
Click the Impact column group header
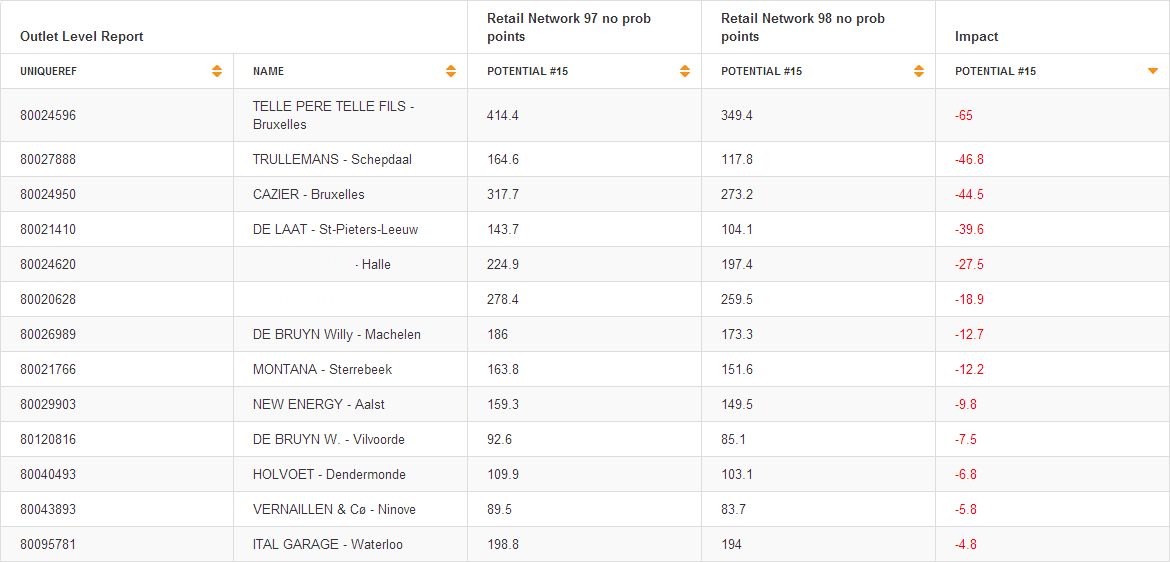click(977, 37)
